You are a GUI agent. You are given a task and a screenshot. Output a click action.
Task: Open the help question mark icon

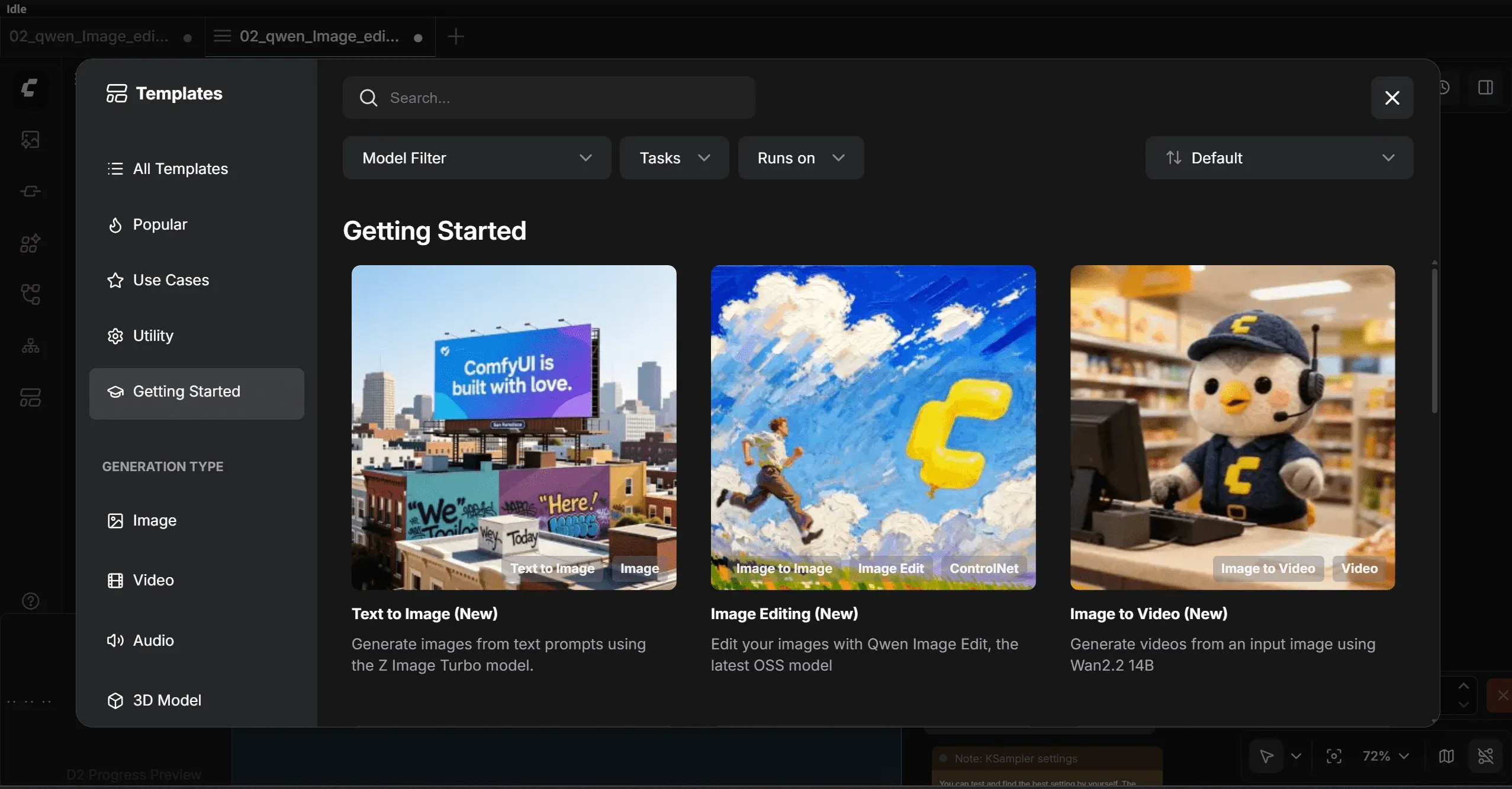point(30,601)
